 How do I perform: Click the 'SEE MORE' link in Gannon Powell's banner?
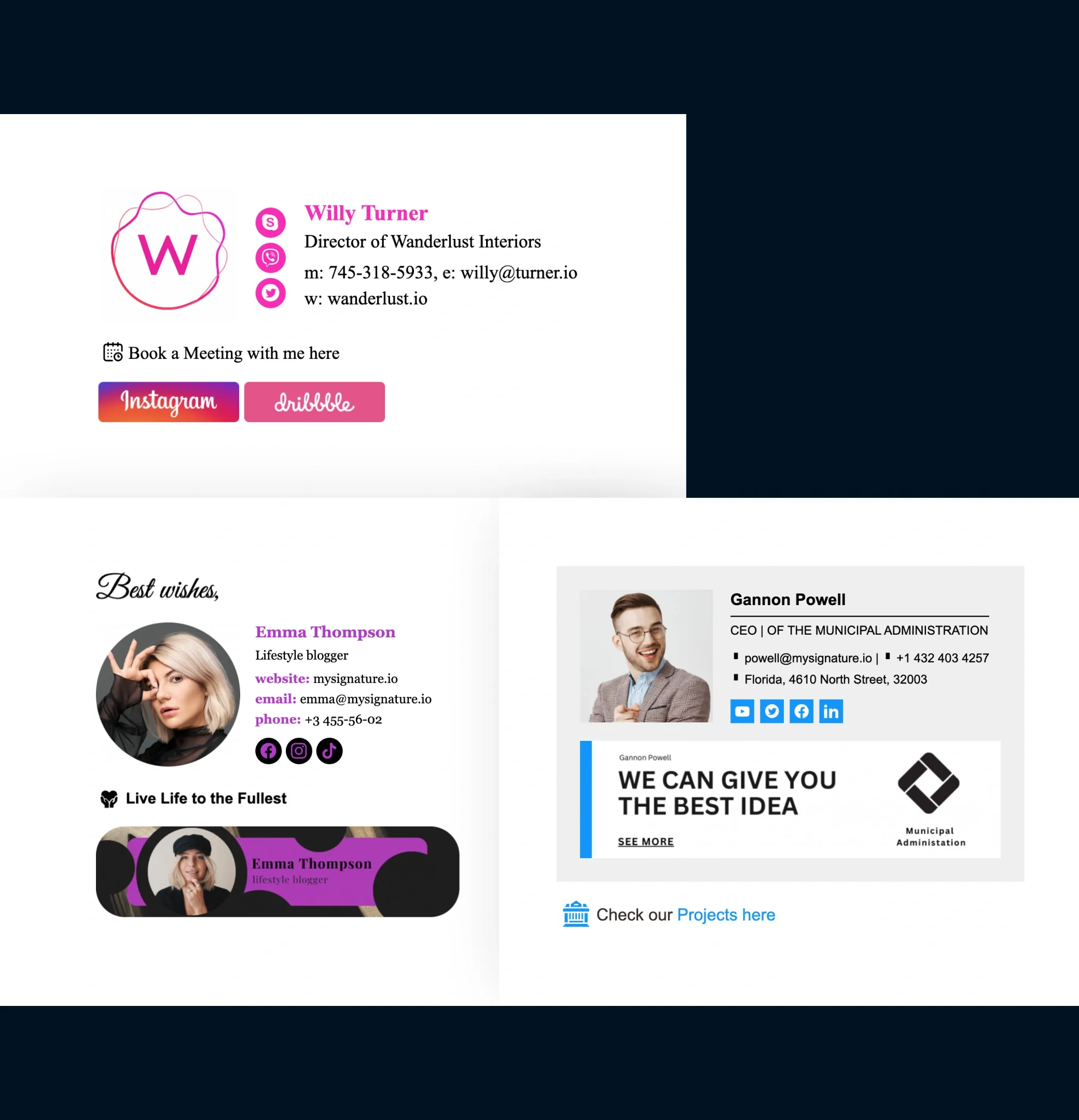tap(646, 840)
